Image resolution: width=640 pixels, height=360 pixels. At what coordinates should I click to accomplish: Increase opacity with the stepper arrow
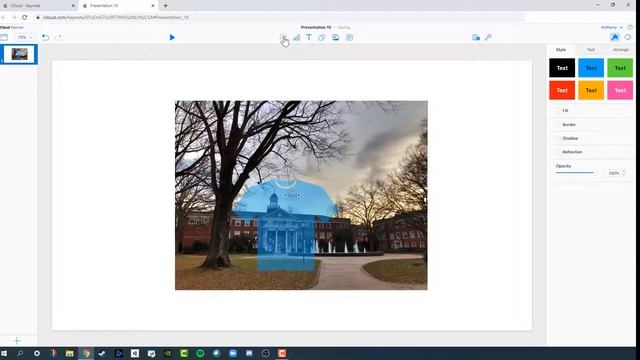click(624, 171)
